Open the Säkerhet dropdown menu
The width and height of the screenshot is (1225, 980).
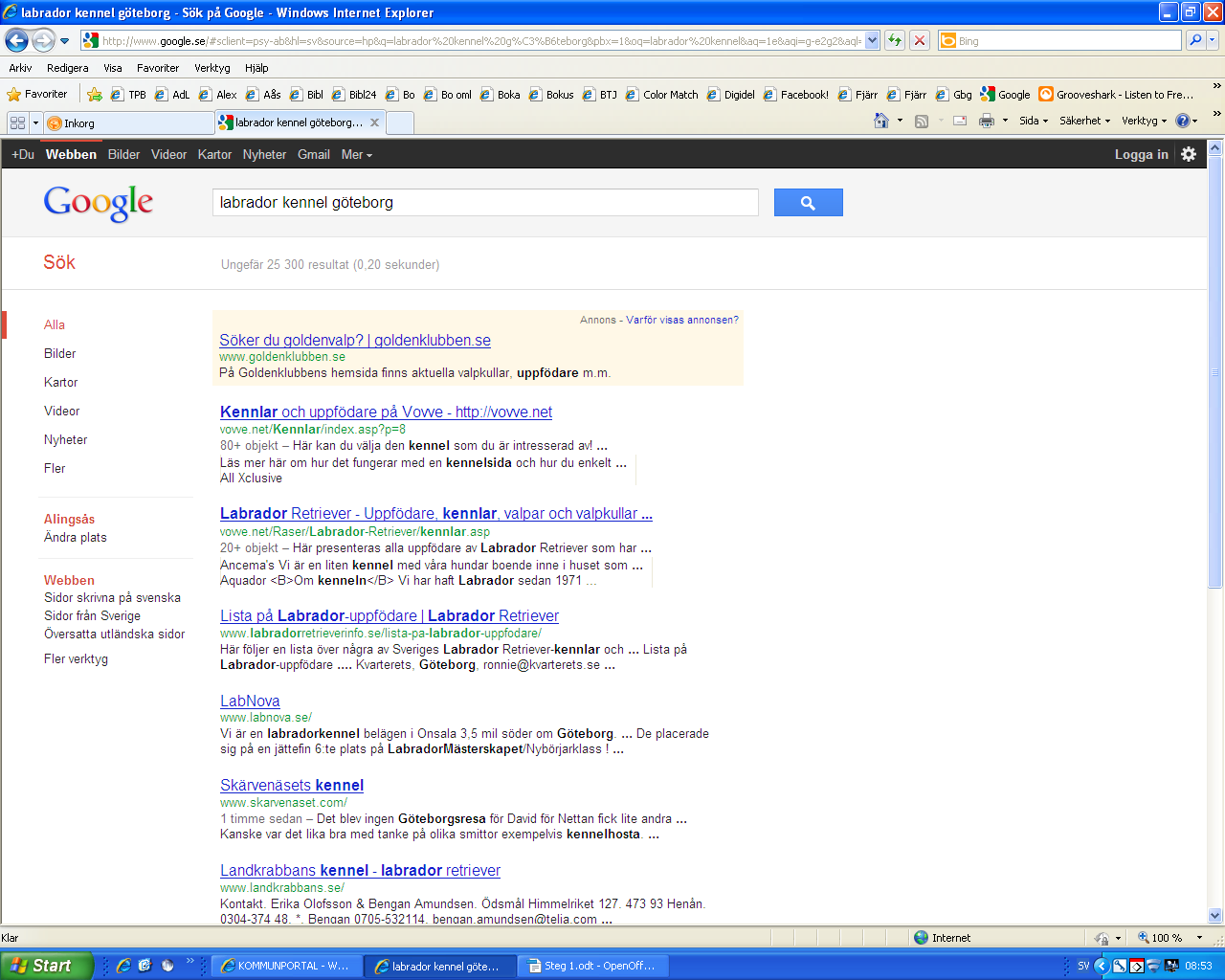tap(1084, 121)
